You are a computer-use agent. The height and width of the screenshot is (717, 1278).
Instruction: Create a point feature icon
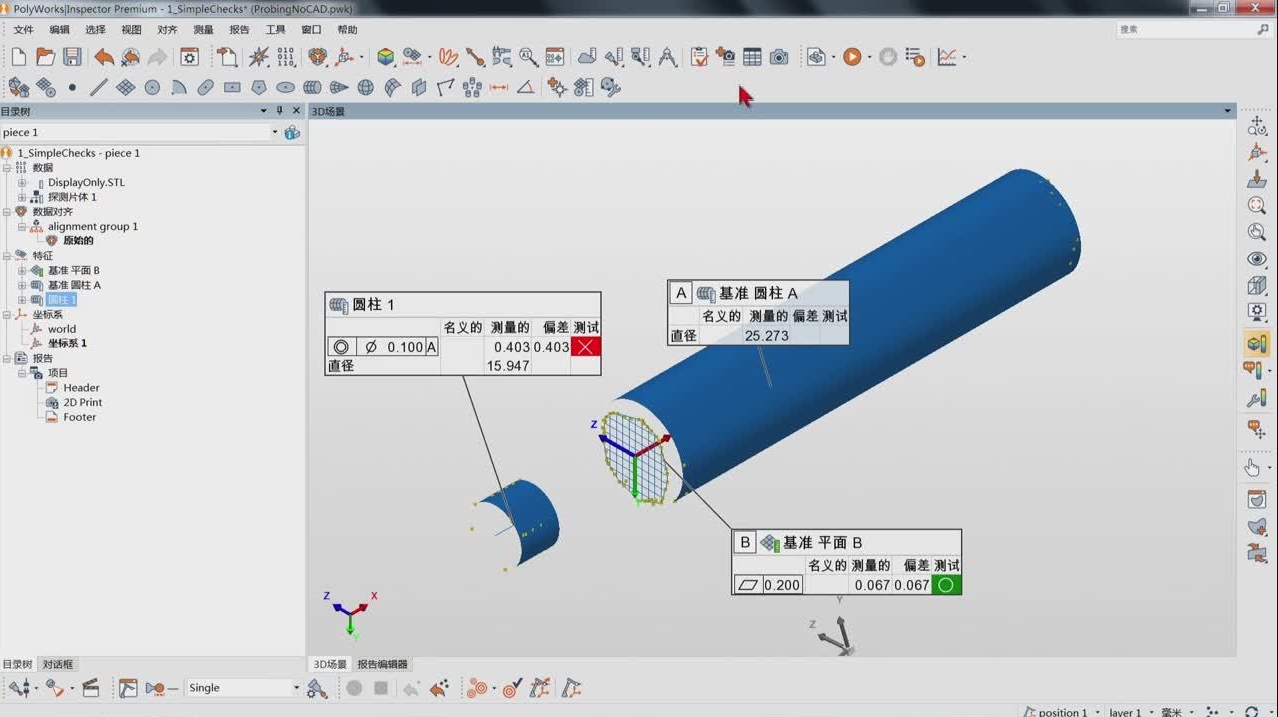click(x=72, y=88)
